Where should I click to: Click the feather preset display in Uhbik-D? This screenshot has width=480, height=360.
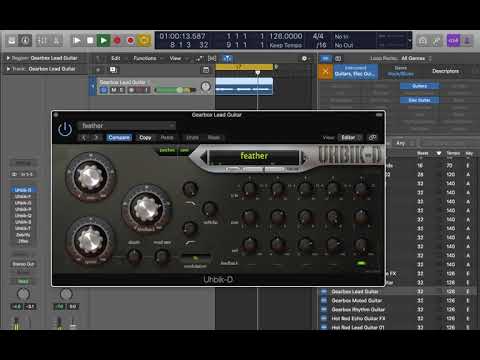(254, 156)
